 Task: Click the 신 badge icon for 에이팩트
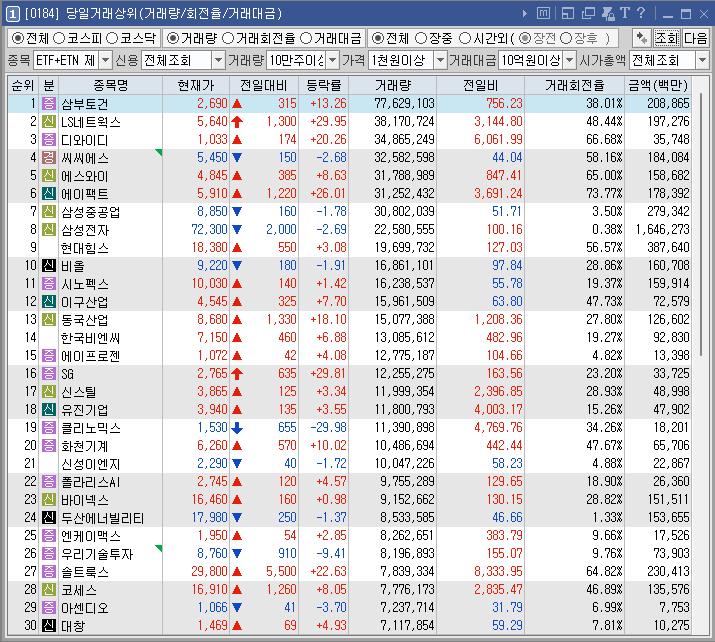click(49, 193)
